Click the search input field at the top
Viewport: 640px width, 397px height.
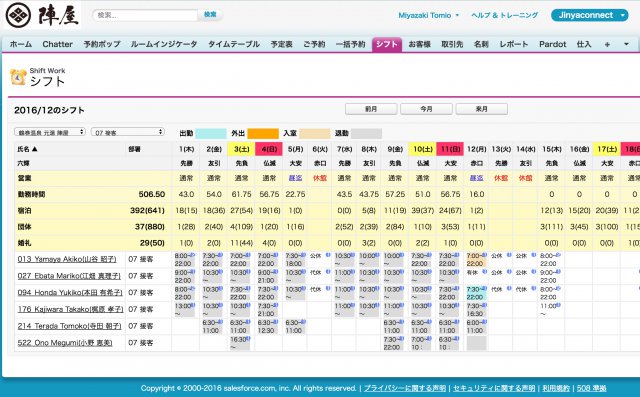[x=145, y=15]
